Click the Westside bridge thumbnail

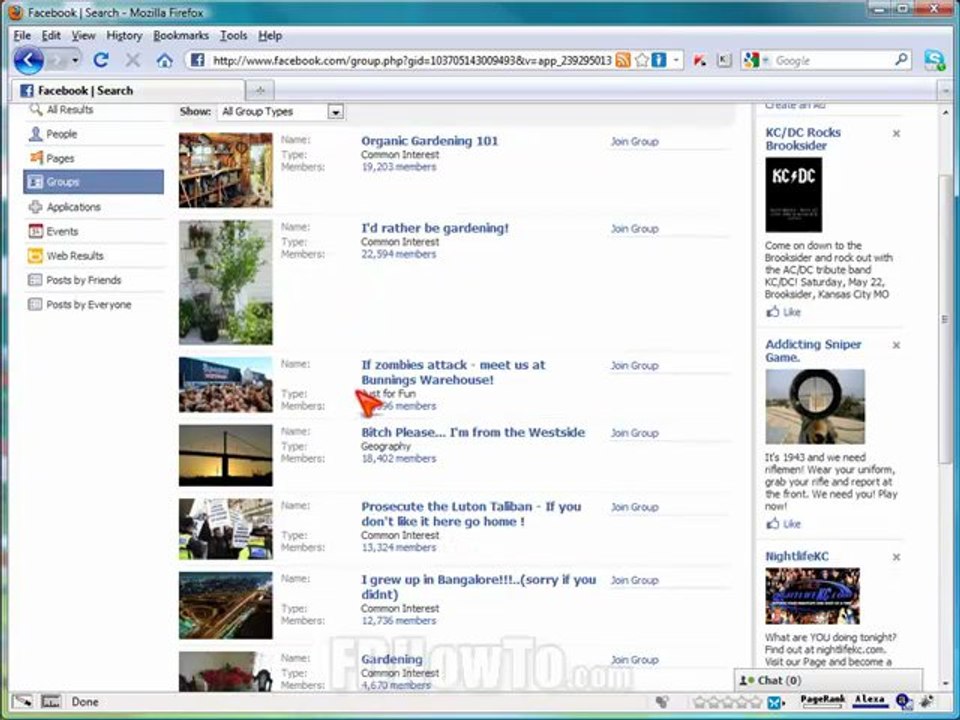[x=225, y=455]
